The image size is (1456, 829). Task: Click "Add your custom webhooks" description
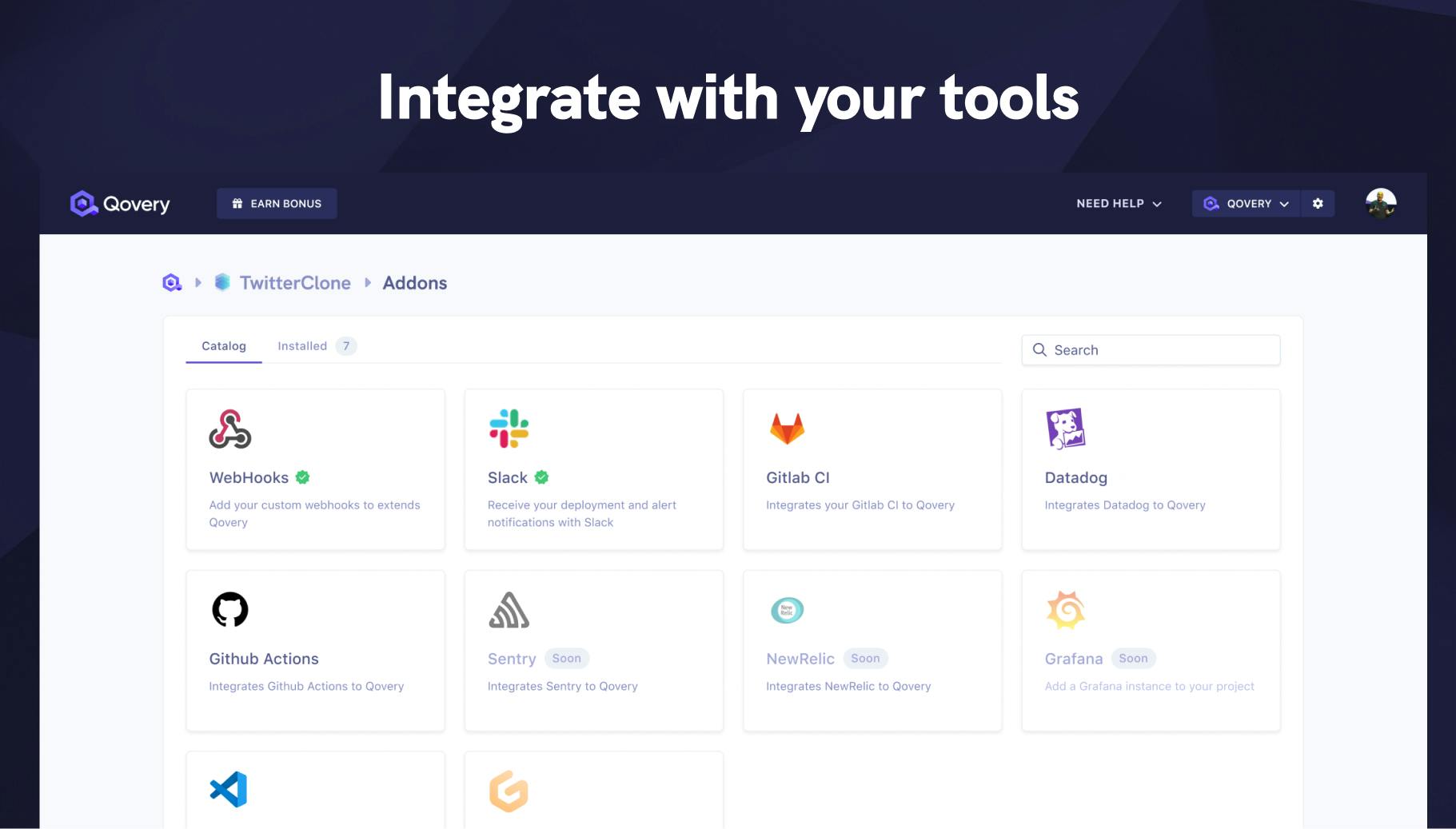point(314,514)
